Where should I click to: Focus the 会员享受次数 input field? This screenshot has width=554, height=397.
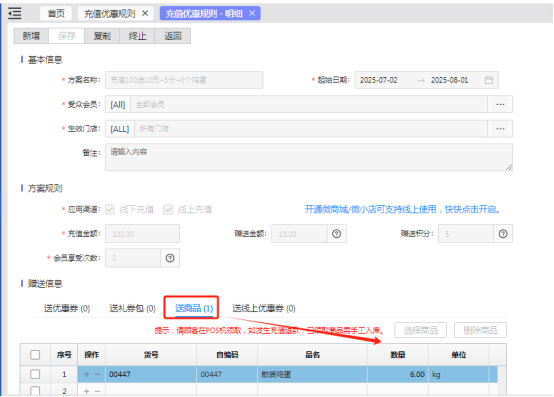click(x=133, y=258)
